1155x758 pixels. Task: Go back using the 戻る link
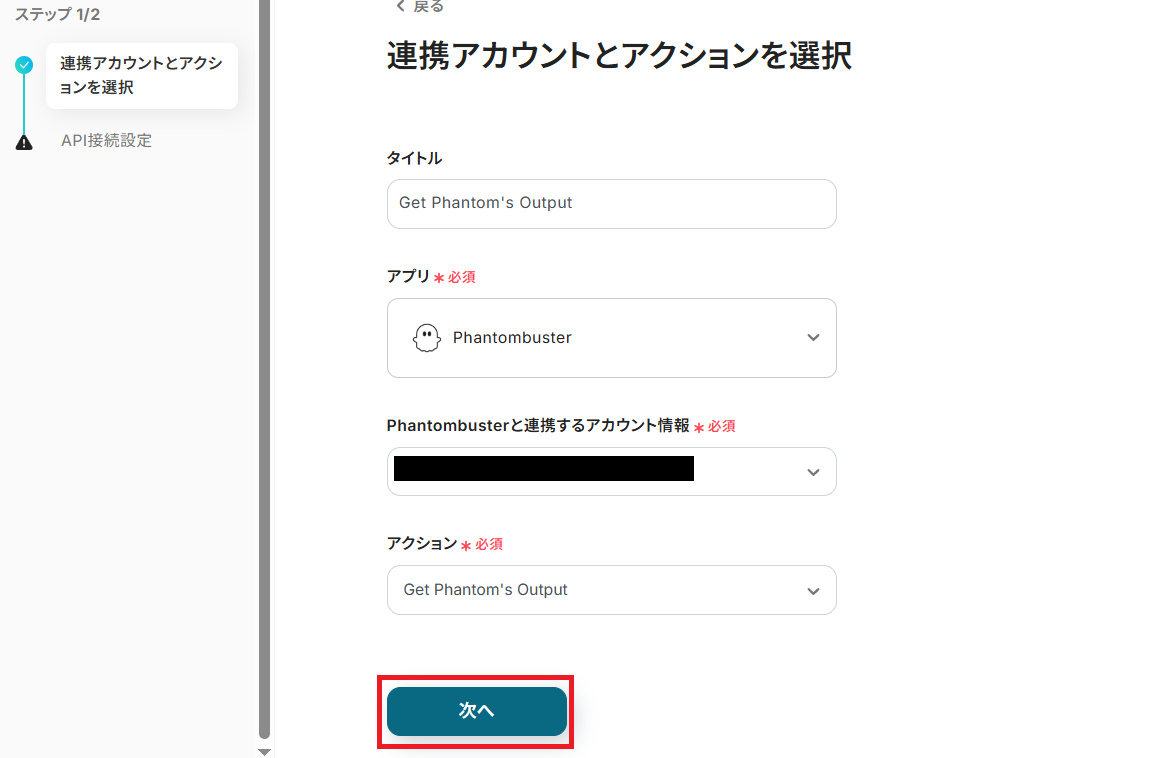click(428, 6)
